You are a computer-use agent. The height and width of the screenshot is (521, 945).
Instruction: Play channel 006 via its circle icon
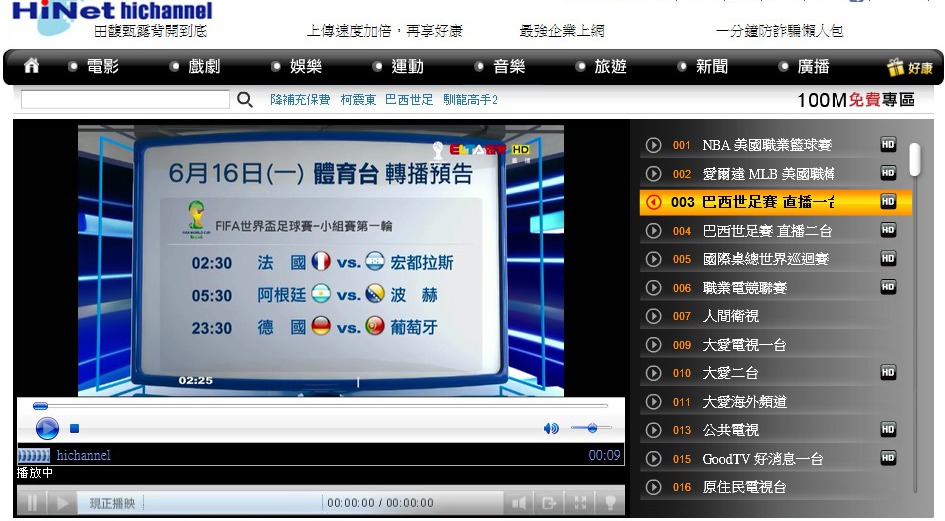coord(653,288)
